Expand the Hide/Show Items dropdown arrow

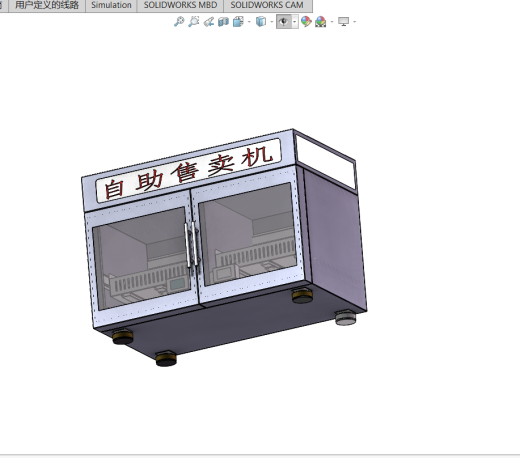pos(295,22)
